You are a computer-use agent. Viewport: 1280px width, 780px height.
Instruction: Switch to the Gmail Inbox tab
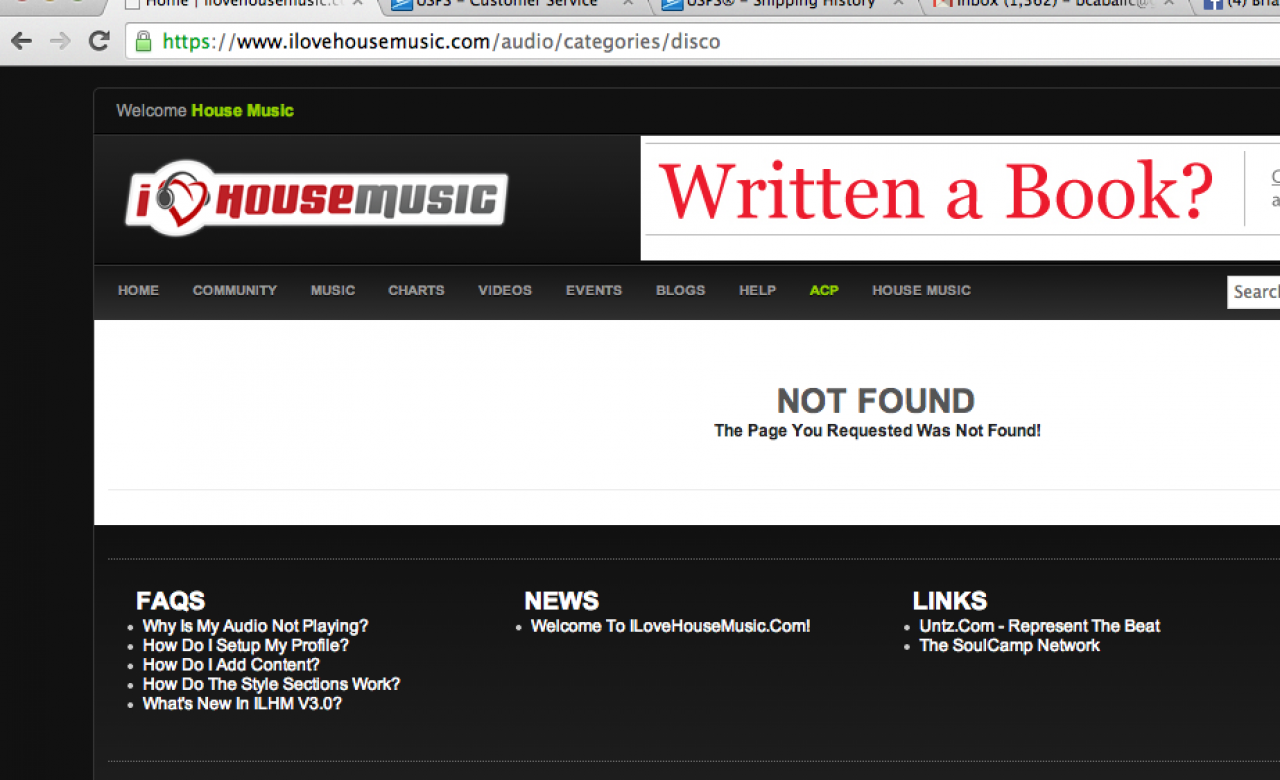[x=1050, y=4]
